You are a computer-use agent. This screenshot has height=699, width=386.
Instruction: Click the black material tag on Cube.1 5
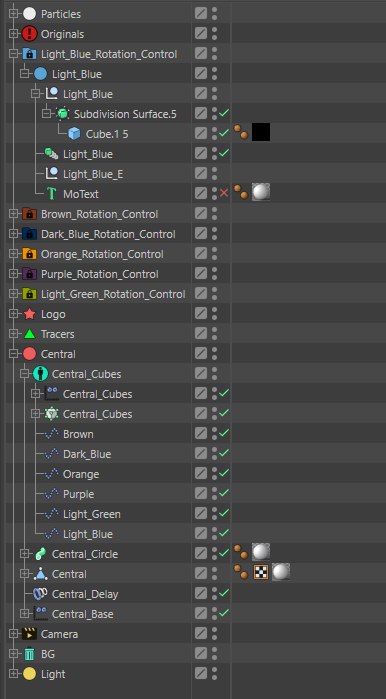pyautogui.click(x=261, y=132)
